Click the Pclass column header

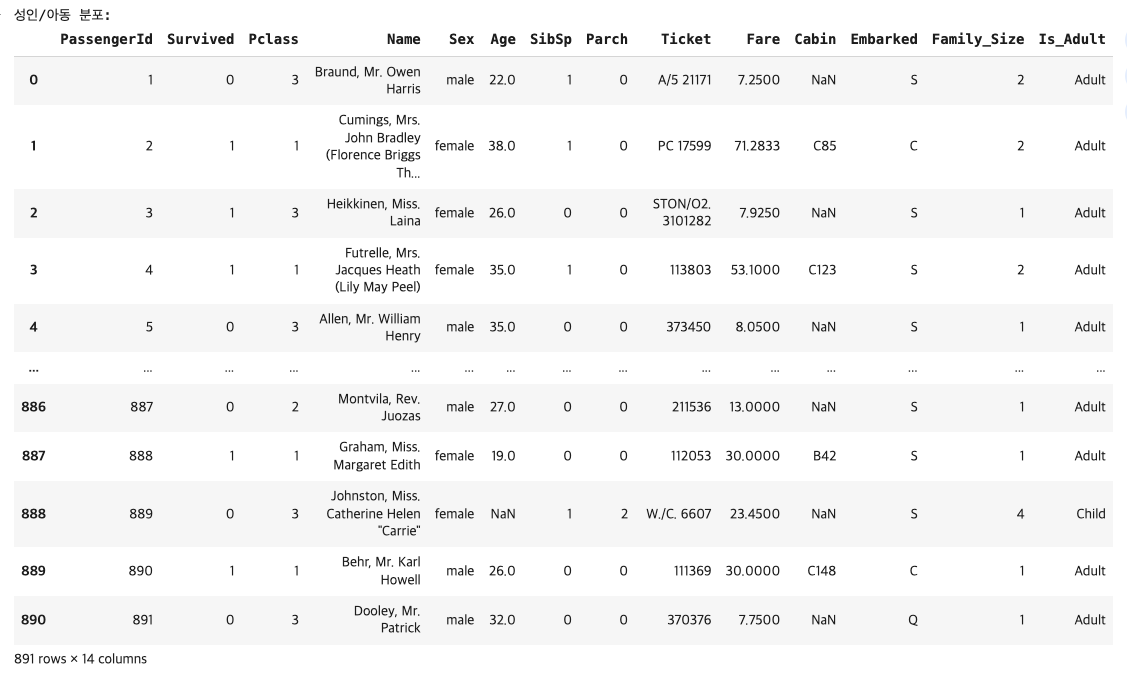[273, 39]
